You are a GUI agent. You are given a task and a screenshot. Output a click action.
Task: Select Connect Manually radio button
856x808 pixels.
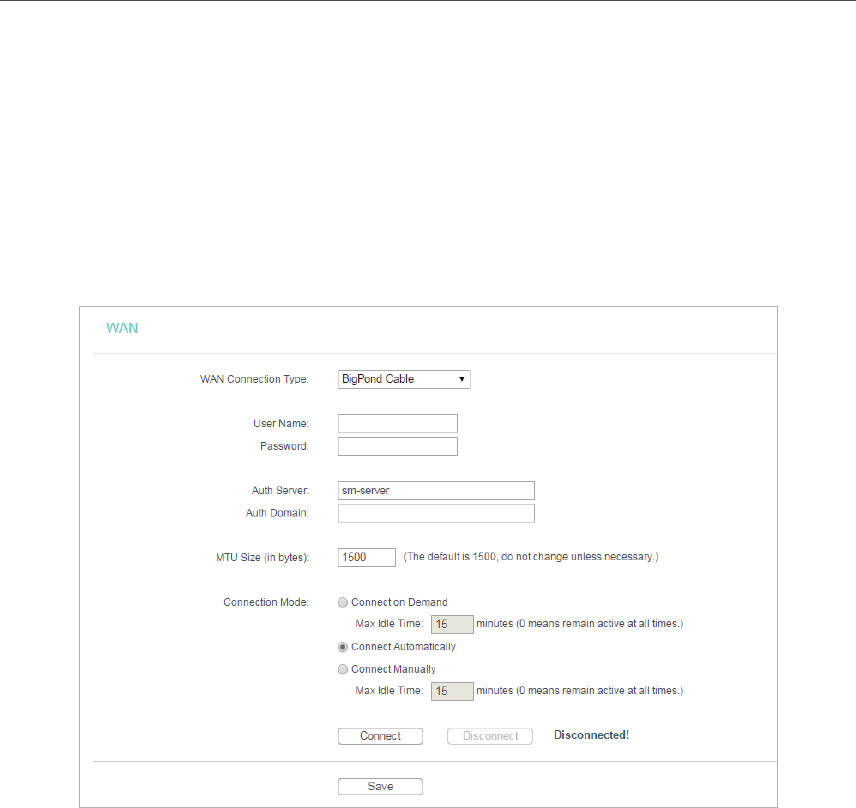343,669
